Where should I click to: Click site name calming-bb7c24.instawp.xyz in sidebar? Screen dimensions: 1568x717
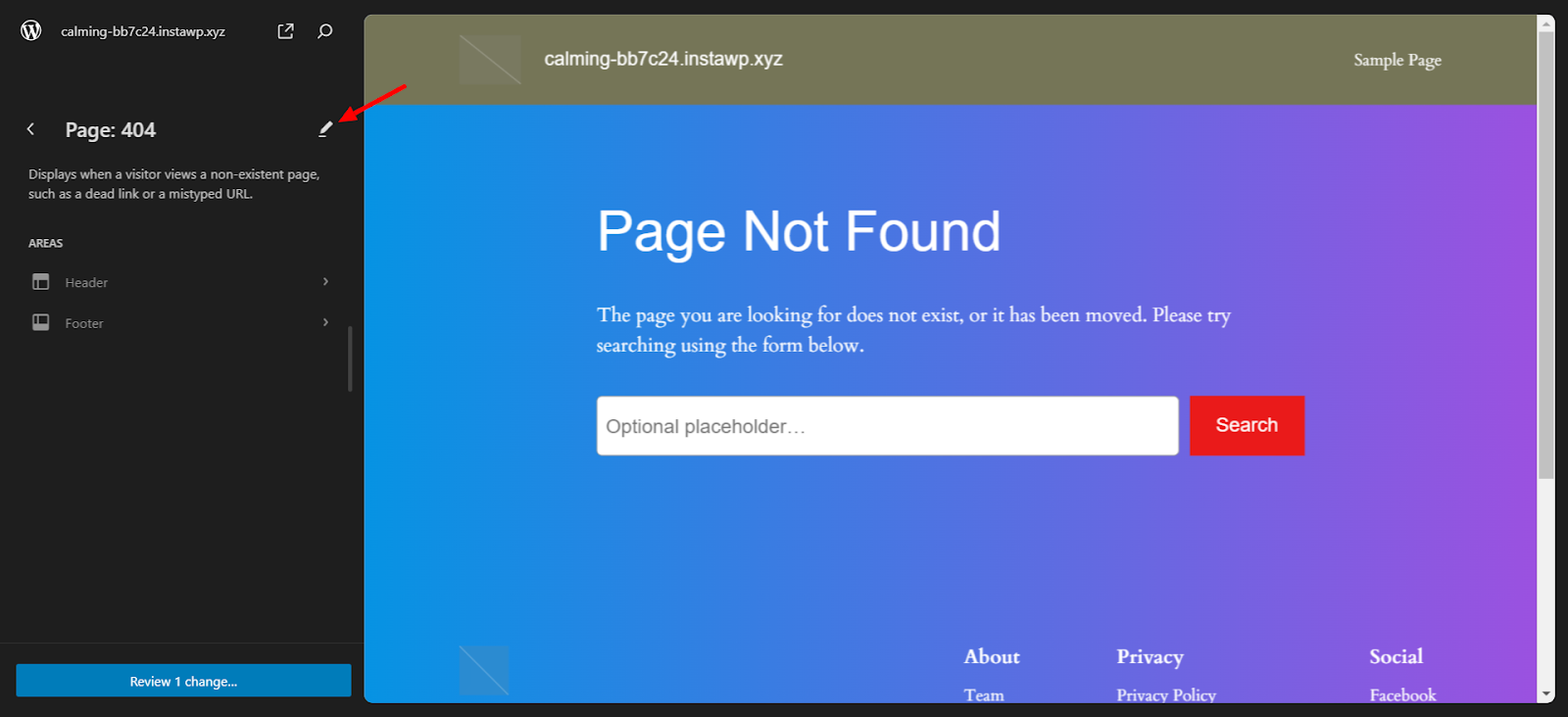click(143, 31)
